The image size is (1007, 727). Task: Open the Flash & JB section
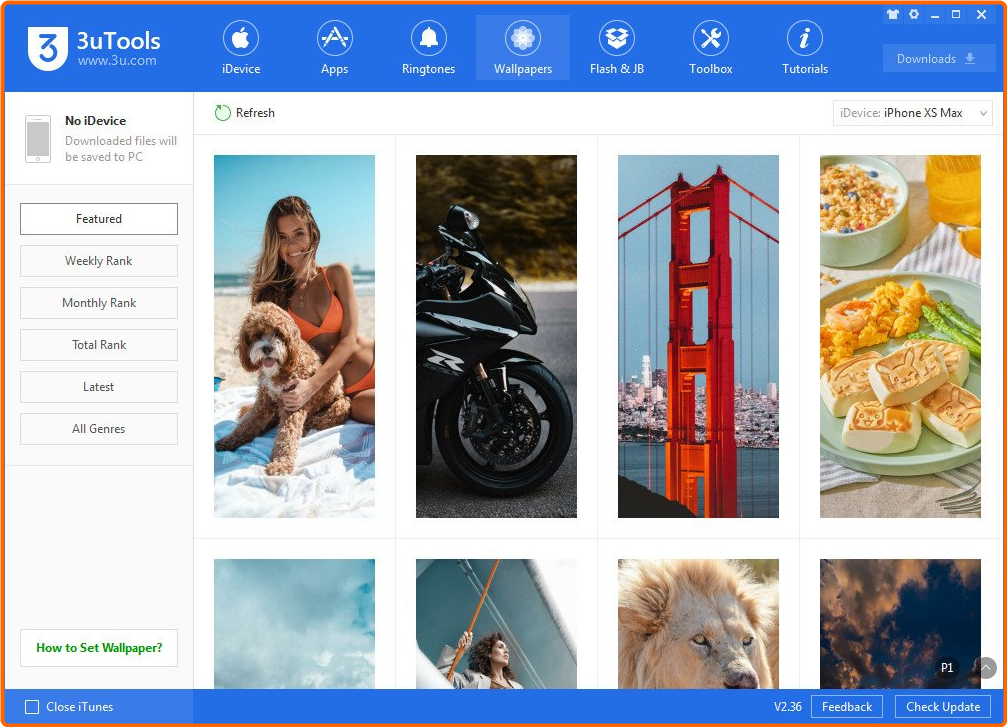[617, 48]
